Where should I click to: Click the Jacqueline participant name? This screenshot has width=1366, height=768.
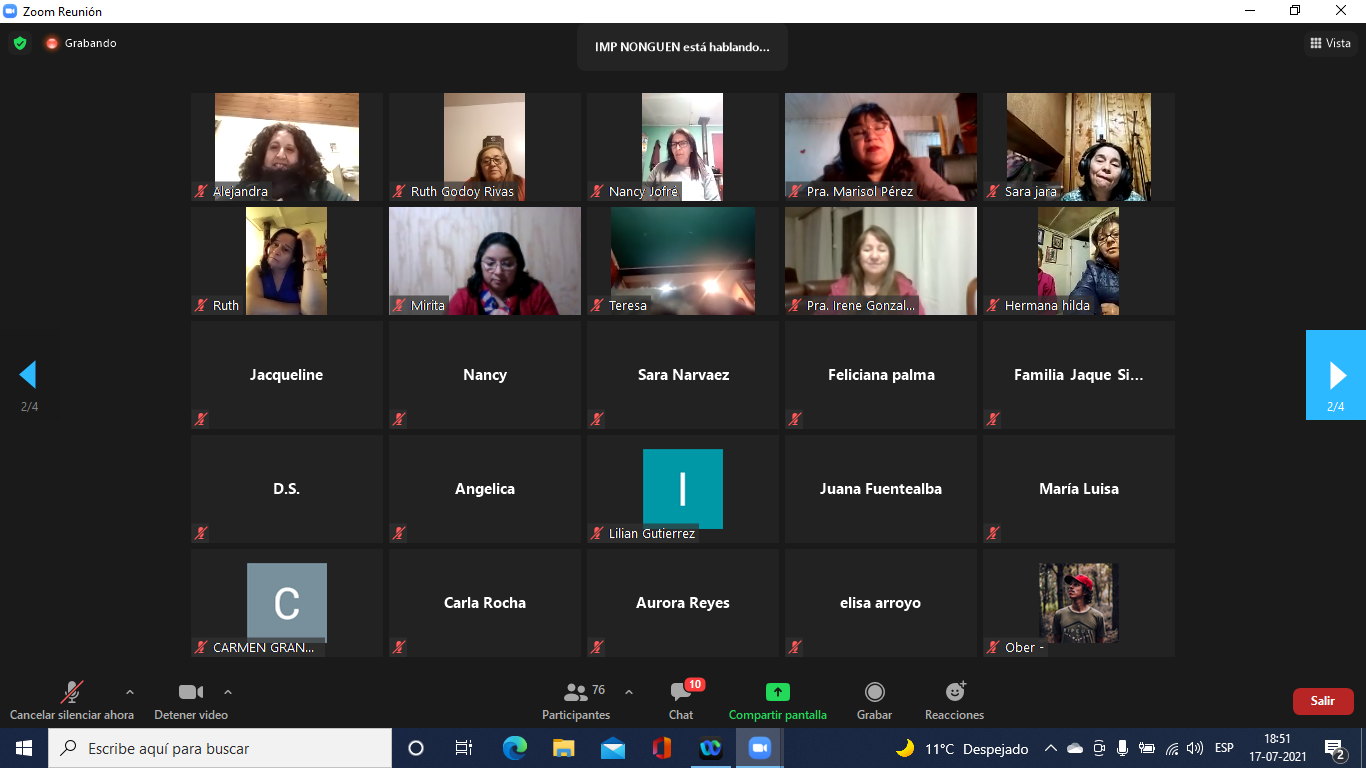(x=287, y=375)
